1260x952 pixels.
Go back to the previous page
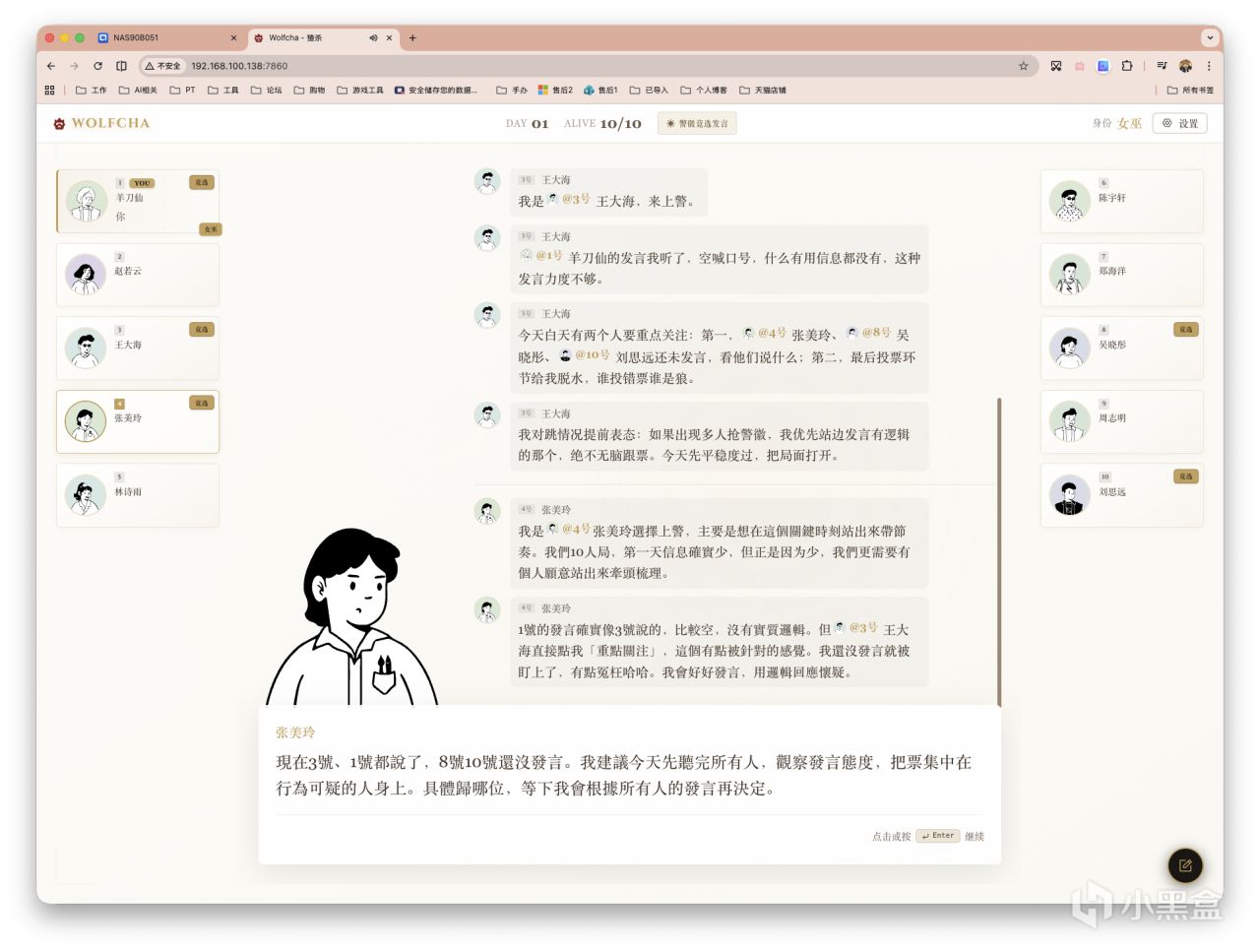tap(51, 66)
